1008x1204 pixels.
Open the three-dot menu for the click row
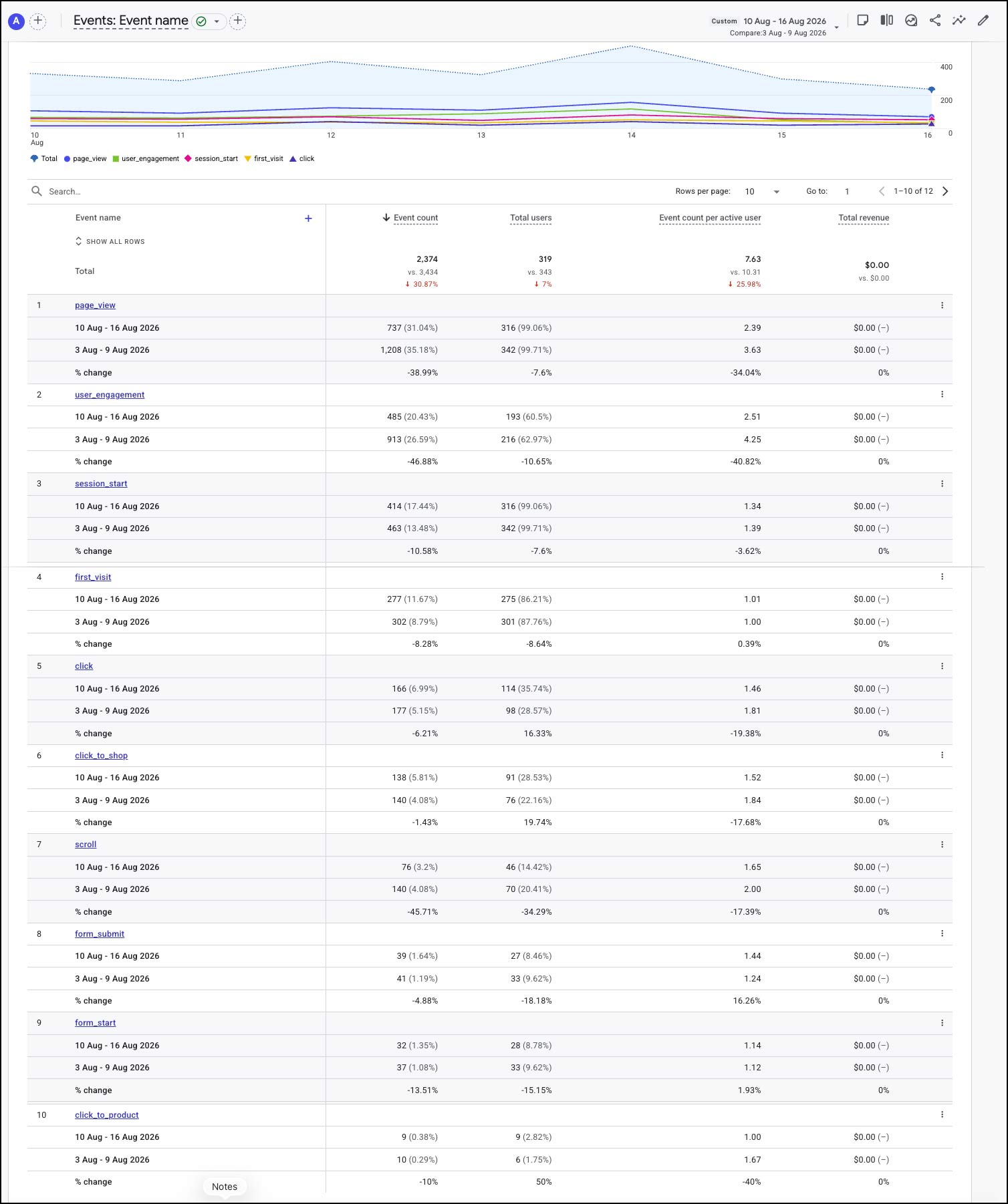pyautogui.click(x=942, y=666)
